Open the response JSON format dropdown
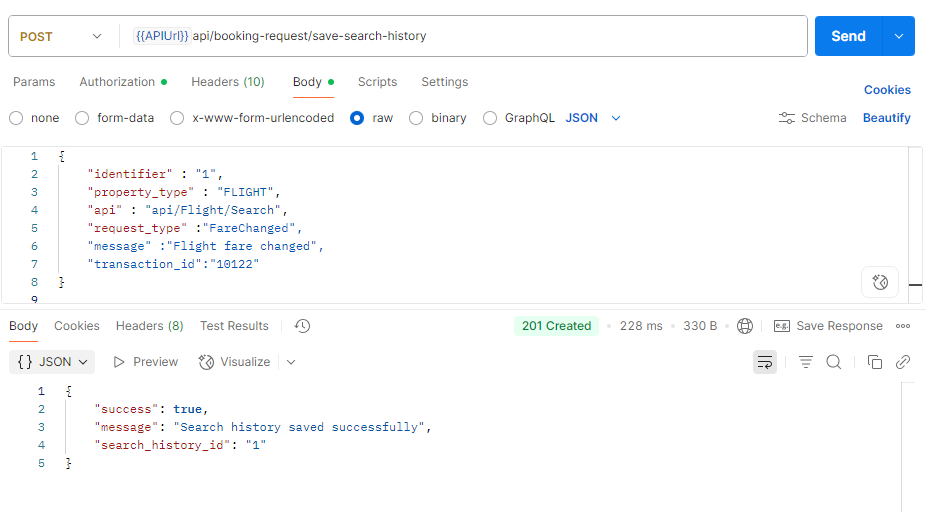This screenshot has height=512, width=926. (x=53, y=362)
